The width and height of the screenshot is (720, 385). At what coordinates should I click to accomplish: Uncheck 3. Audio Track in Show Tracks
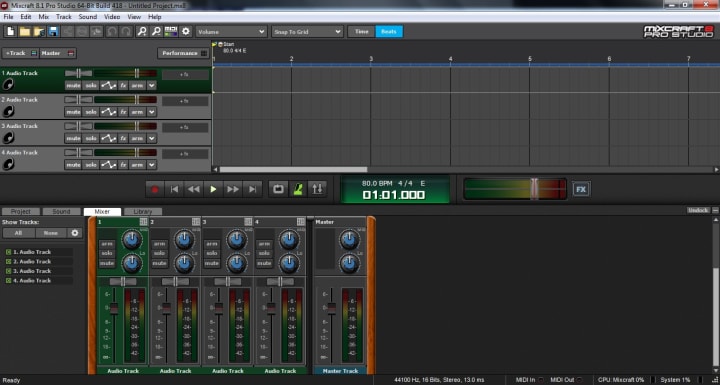[x=8, y=271]
